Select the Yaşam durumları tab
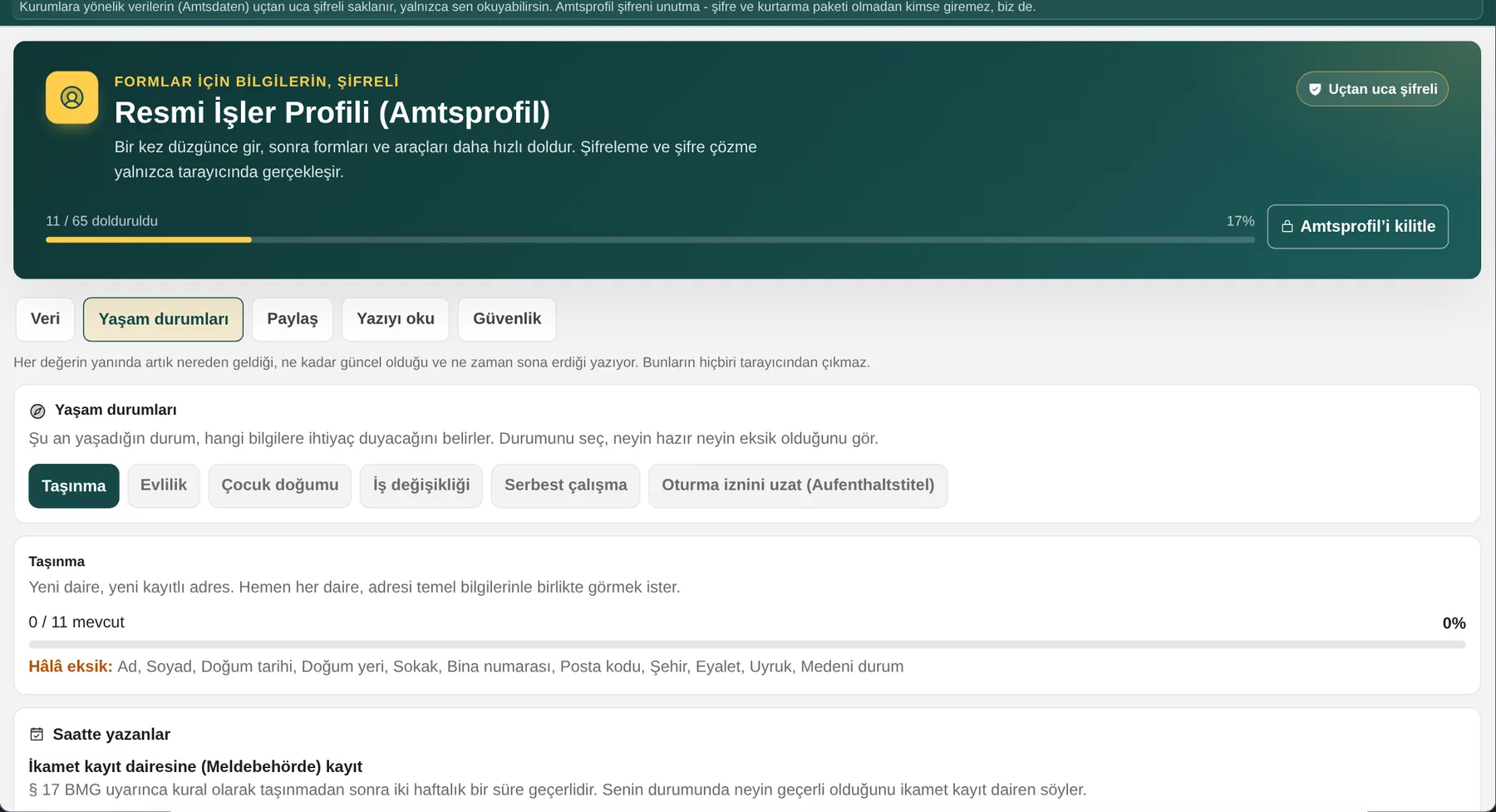This screenshot has height=812, width=1496. [x=163, y=319]
